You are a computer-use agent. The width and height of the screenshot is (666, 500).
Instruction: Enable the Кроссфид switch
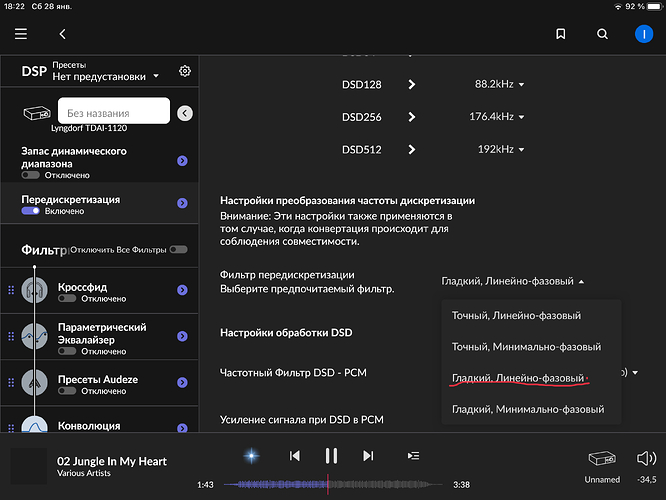pos(67,298)
